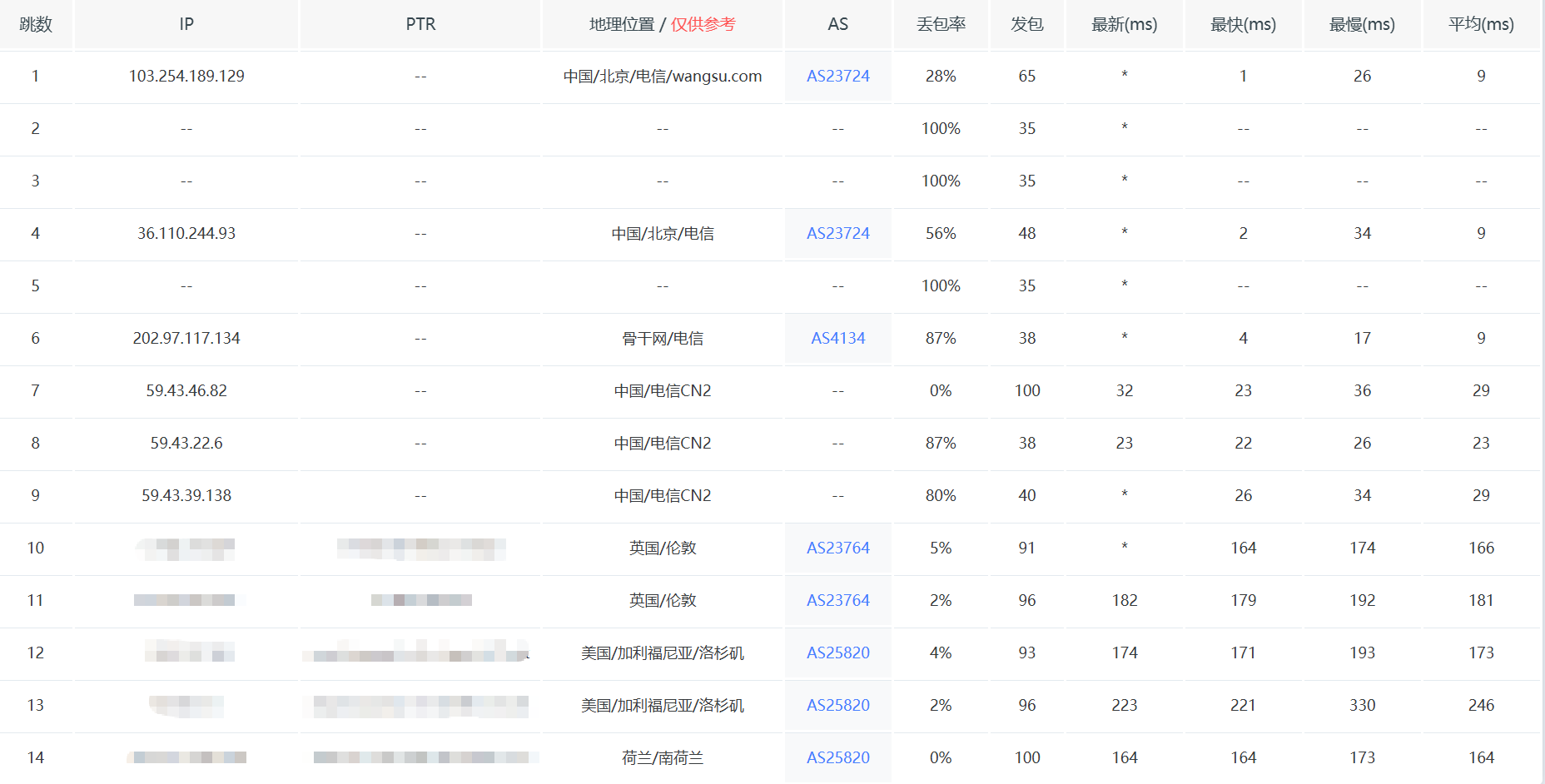Image resolution: width=1545 pixels, height=784 pixels.
Task: Click packet loss 56% for 36.110.244.93
Action: [x=941, y=233]
